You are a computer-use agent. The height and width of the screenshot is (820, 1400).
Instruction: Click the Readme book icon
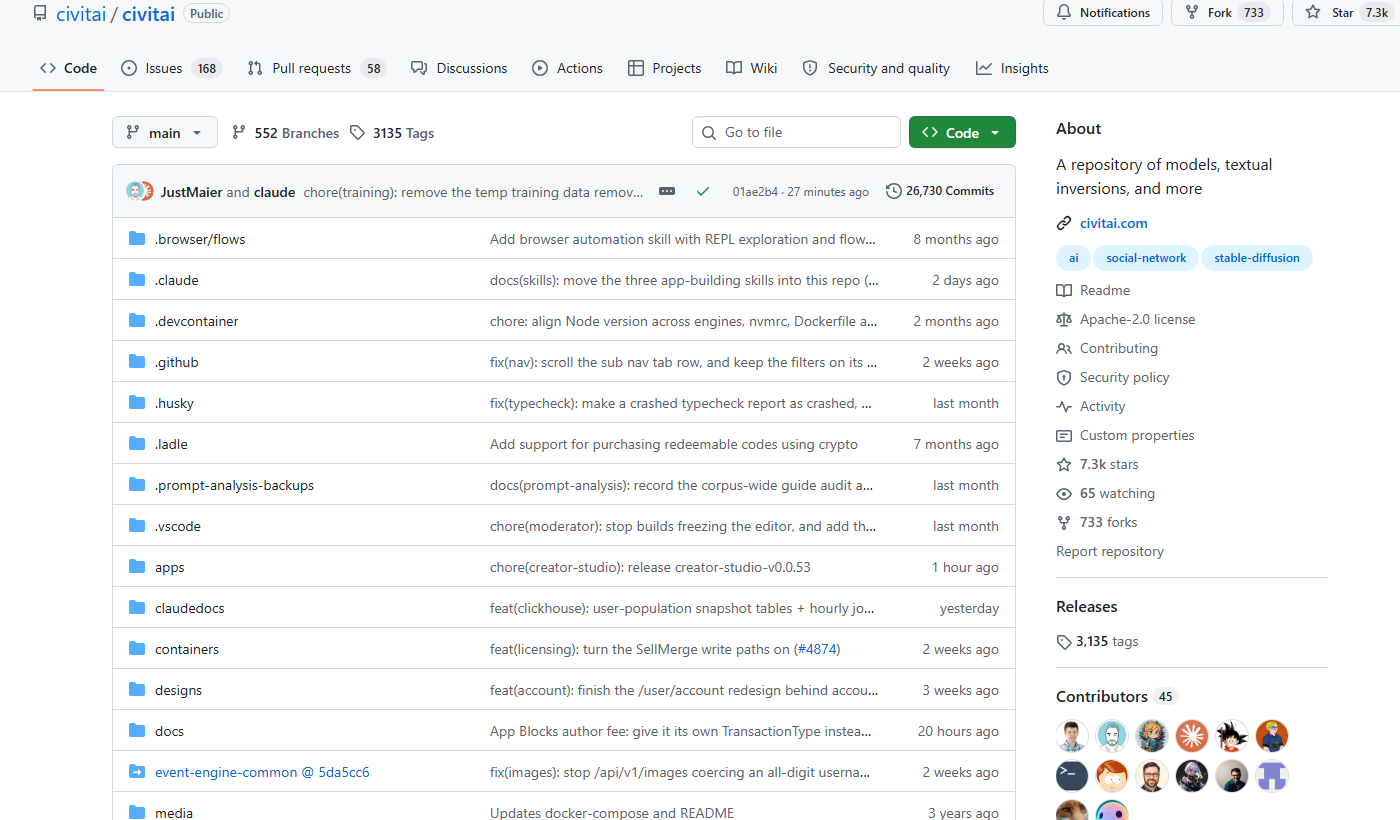pos(1064,290)
